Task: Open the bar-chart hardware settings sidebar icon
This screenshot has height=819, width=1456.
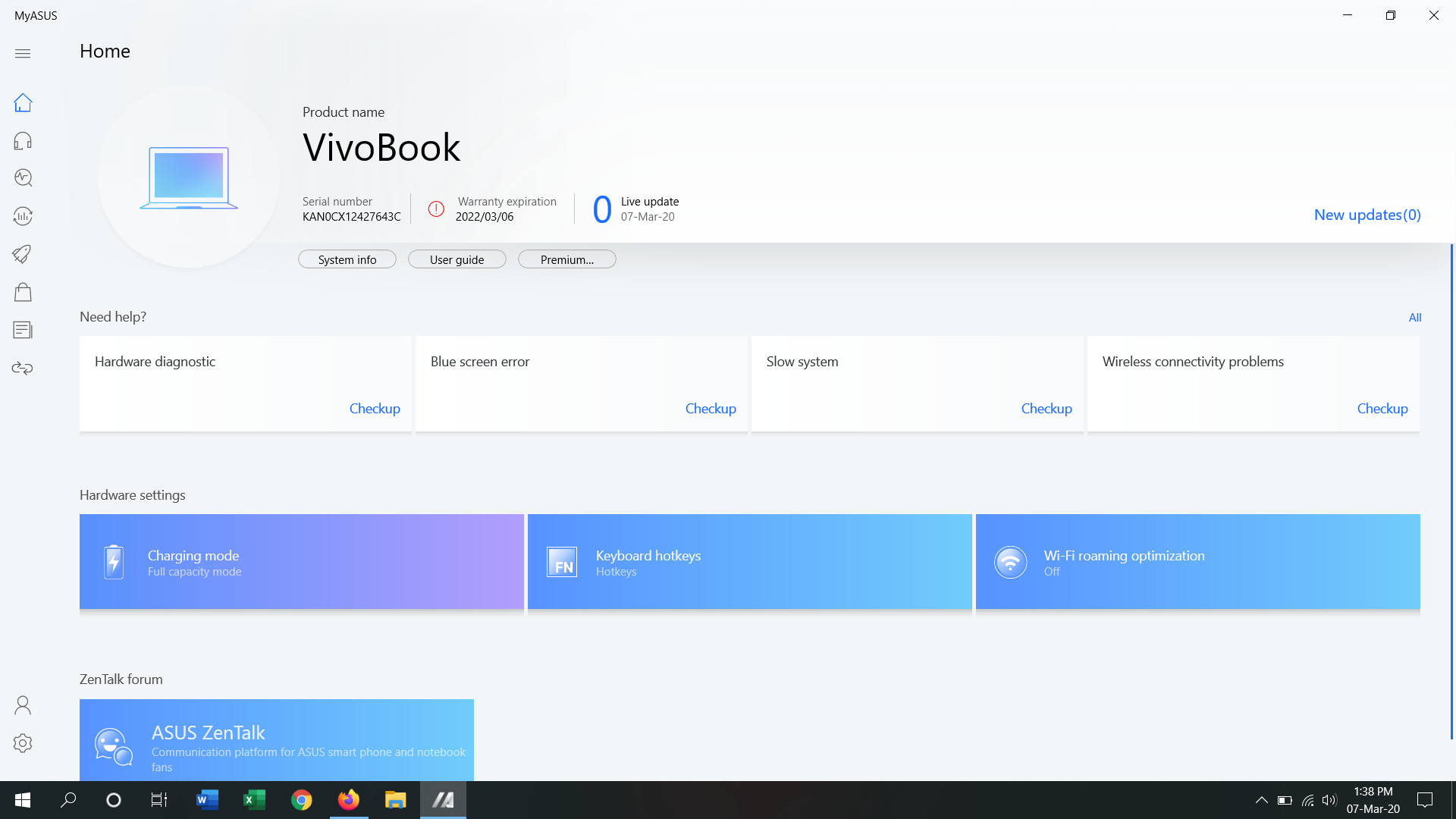Action: [23, 216]
